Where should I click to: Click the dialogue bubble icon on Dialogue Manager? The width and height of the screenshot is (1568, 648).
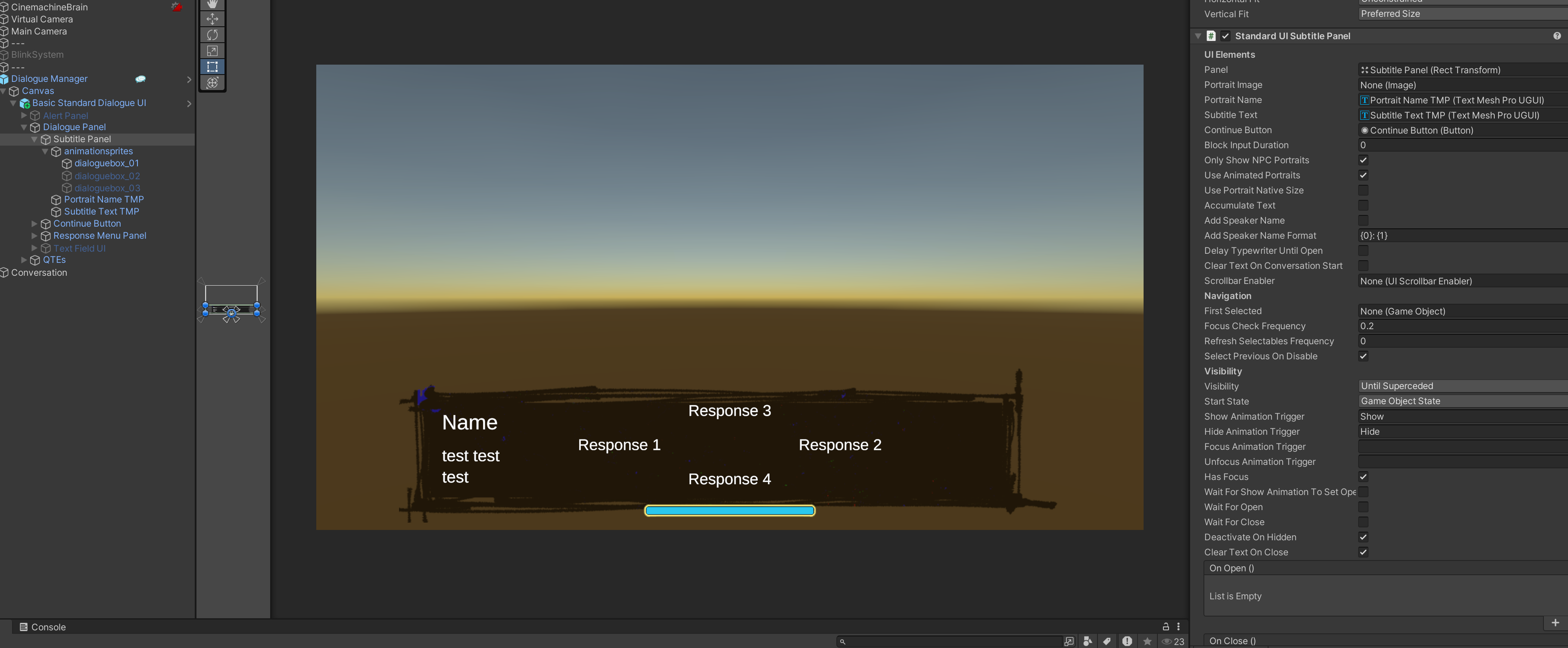coord(140,78)
